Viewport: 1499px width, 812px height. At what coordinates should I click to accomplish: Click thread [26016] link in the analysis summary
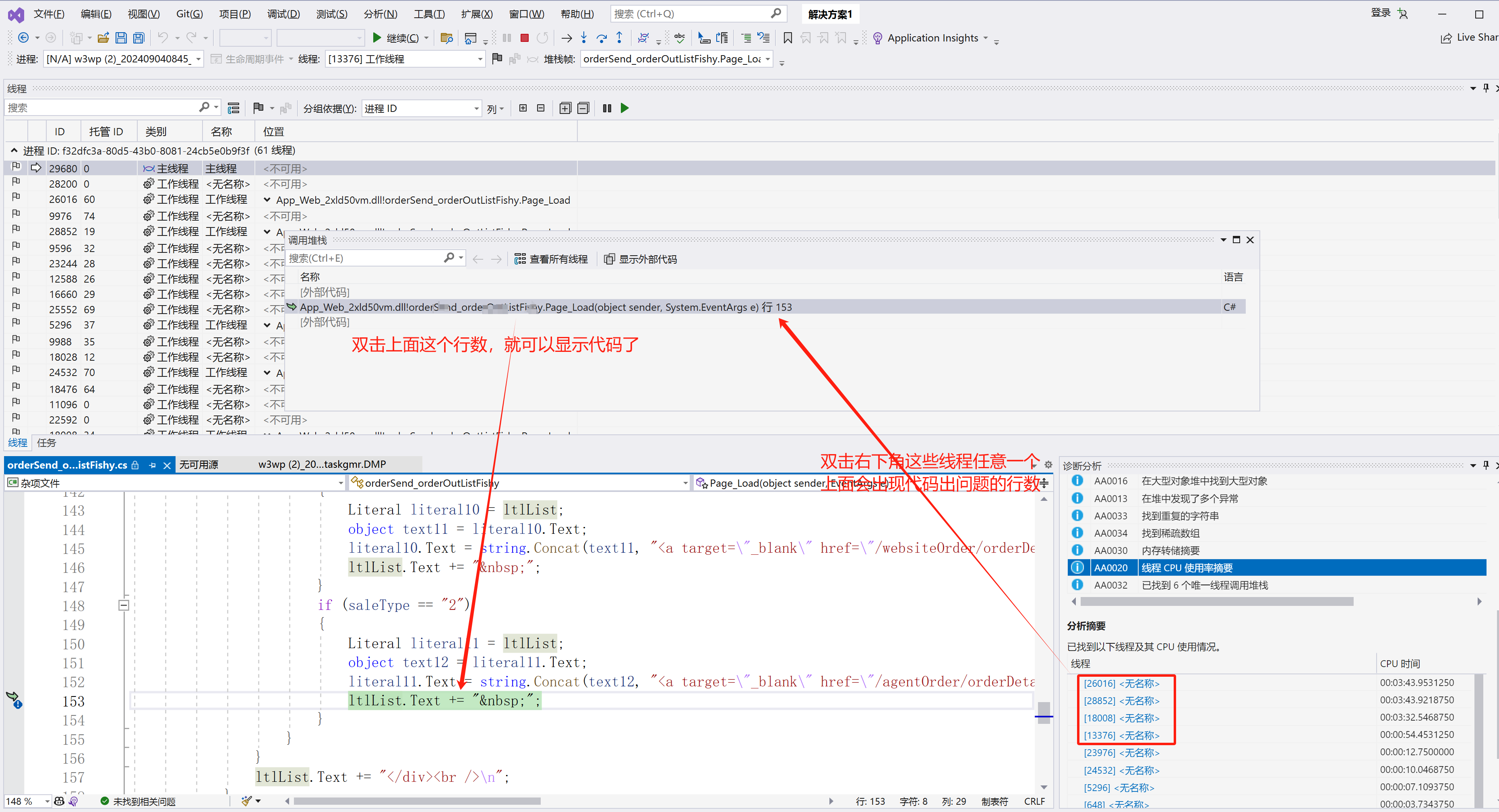pos(1121,684)
